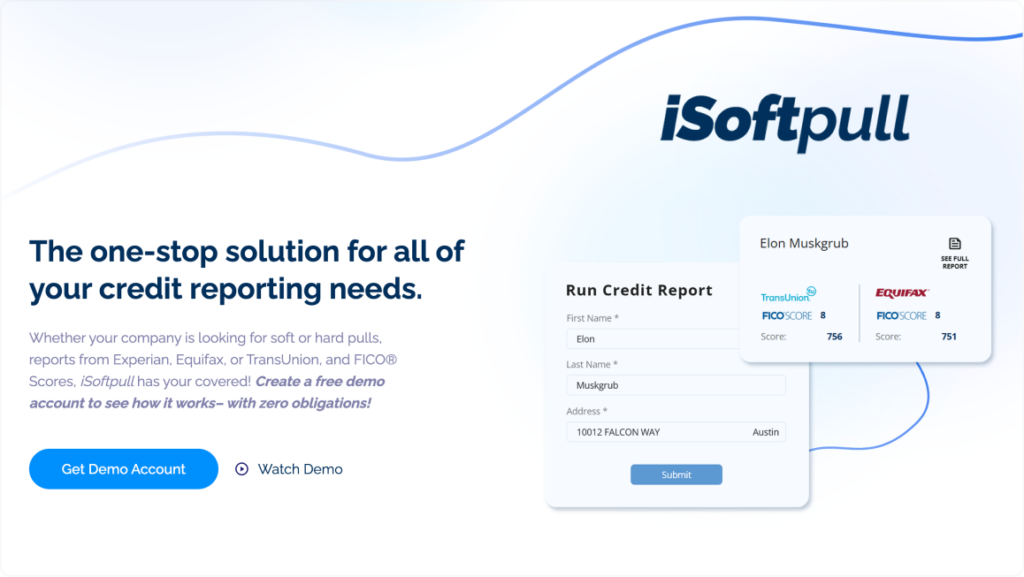Click the Run Credit Report heading
1024x577 pixels.
tap(639, 290)
